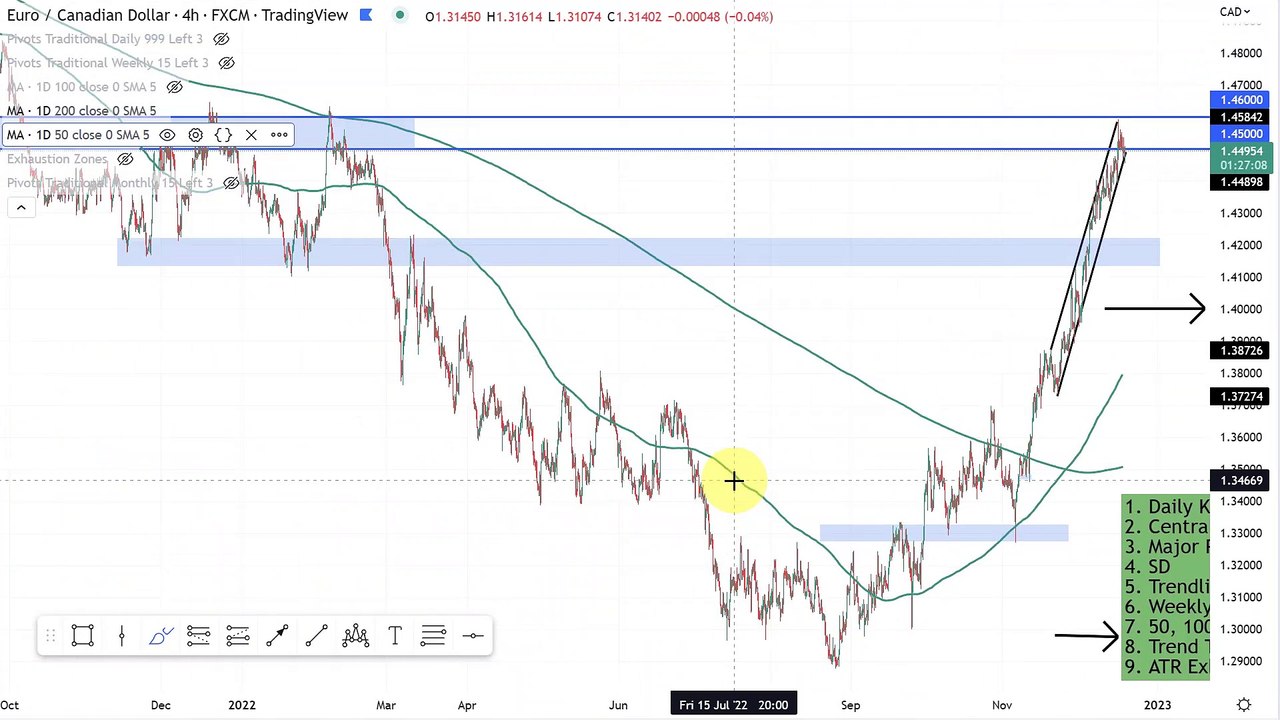Click the 1.40000 price scale label

(x=1239, y=309)
